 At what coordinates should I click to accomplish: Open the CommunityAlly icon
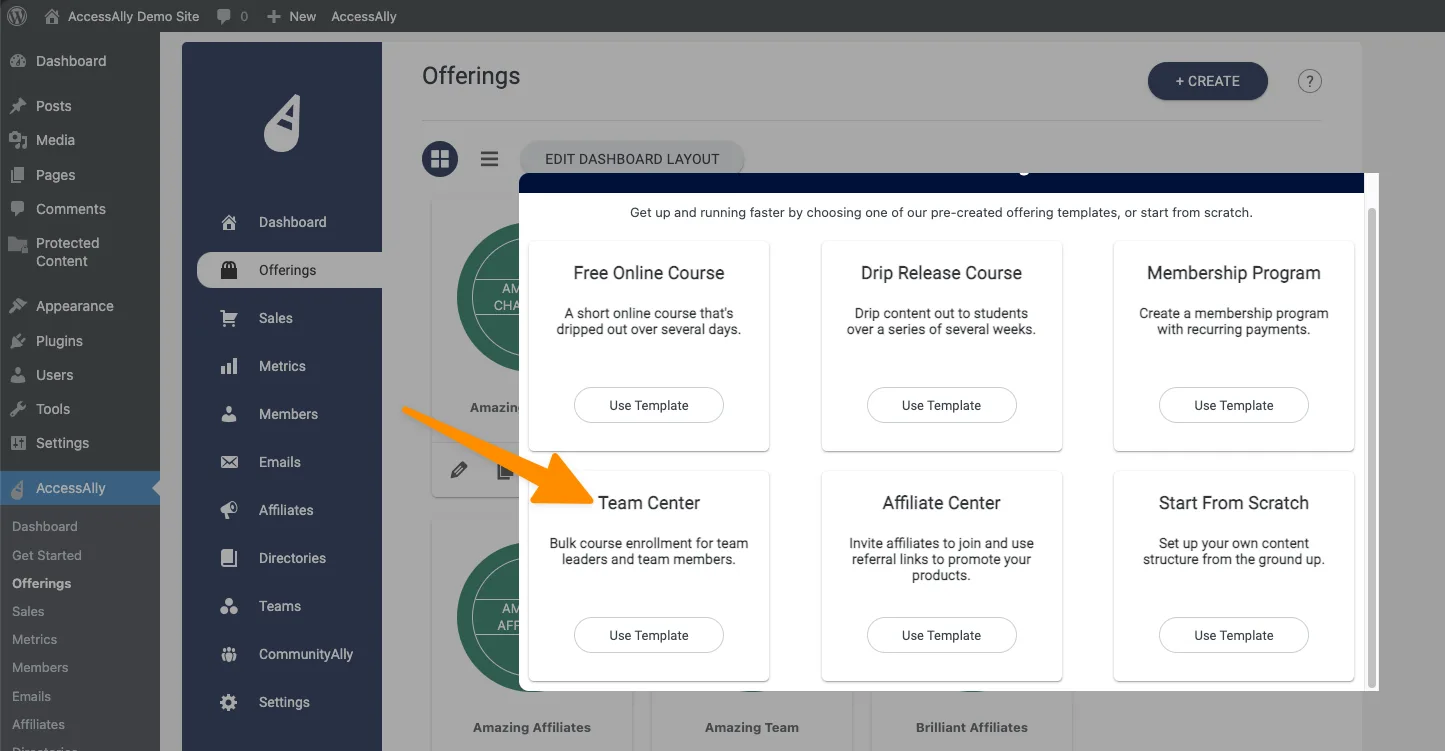(231, 654)
